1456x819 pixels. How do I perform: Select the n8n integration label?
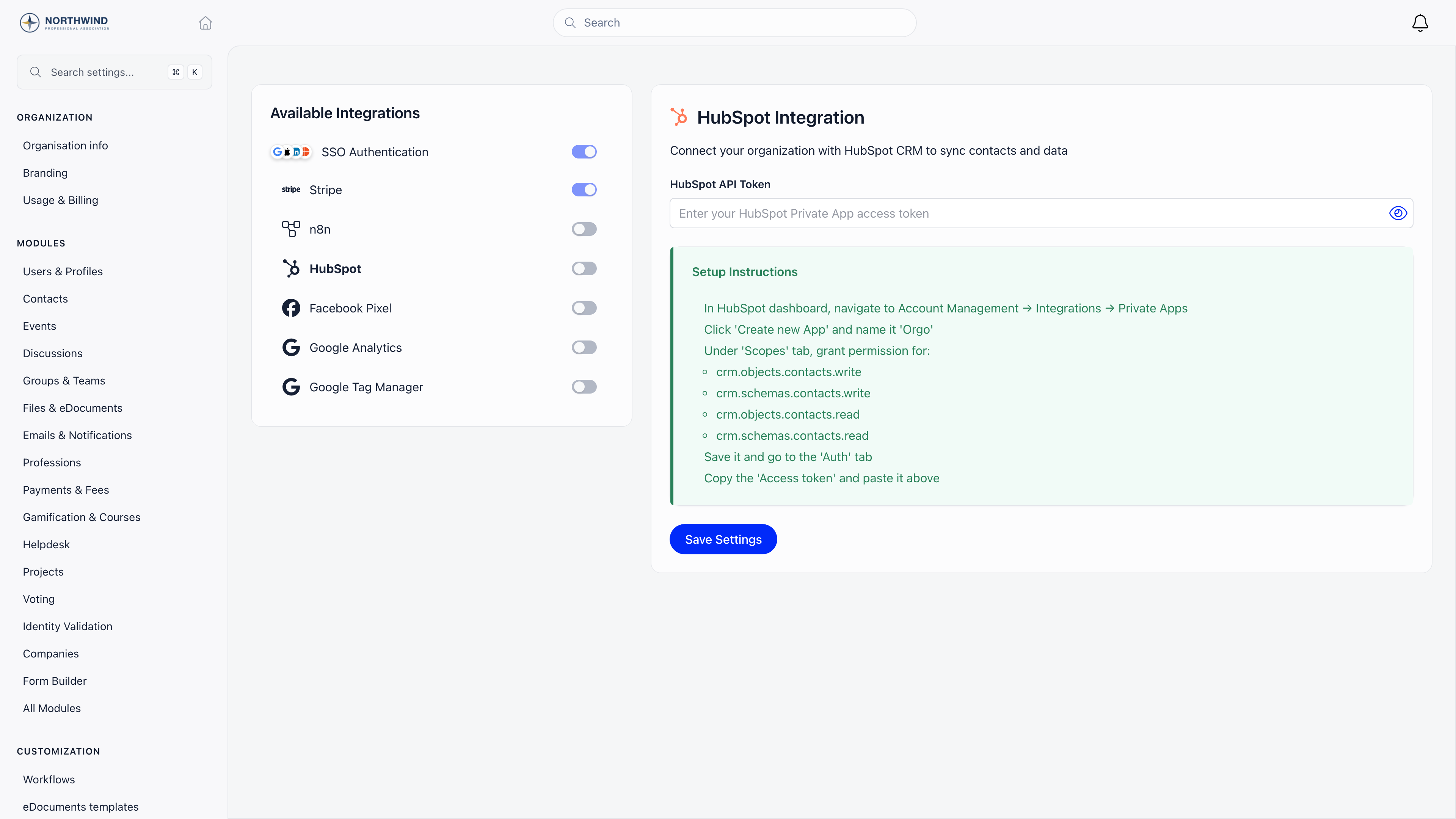pyautogui.click(x=320, y=229)
